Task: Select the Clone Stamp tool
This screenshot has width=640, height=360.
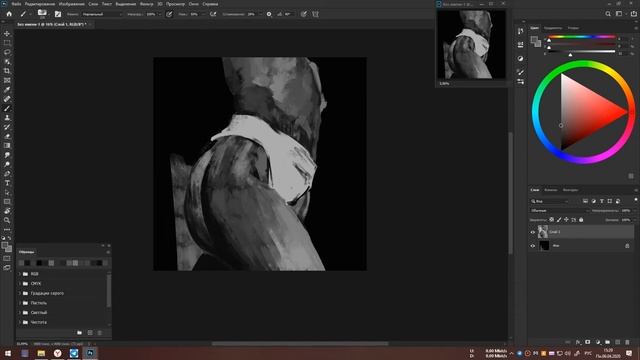Action: tap(7, 118)
